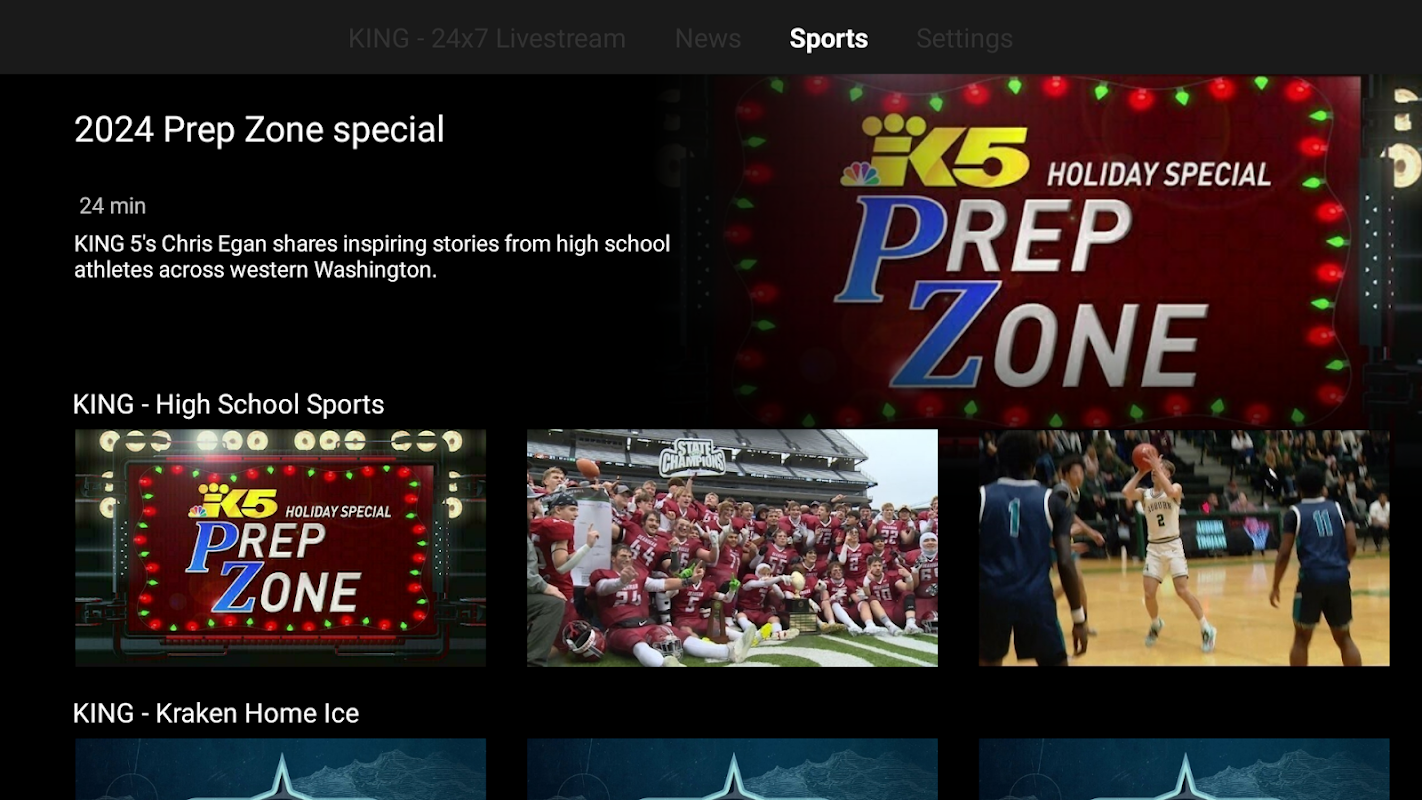
Task: Click the 24 min duration label
Action: pyautogui.click(x=113, y=206)
